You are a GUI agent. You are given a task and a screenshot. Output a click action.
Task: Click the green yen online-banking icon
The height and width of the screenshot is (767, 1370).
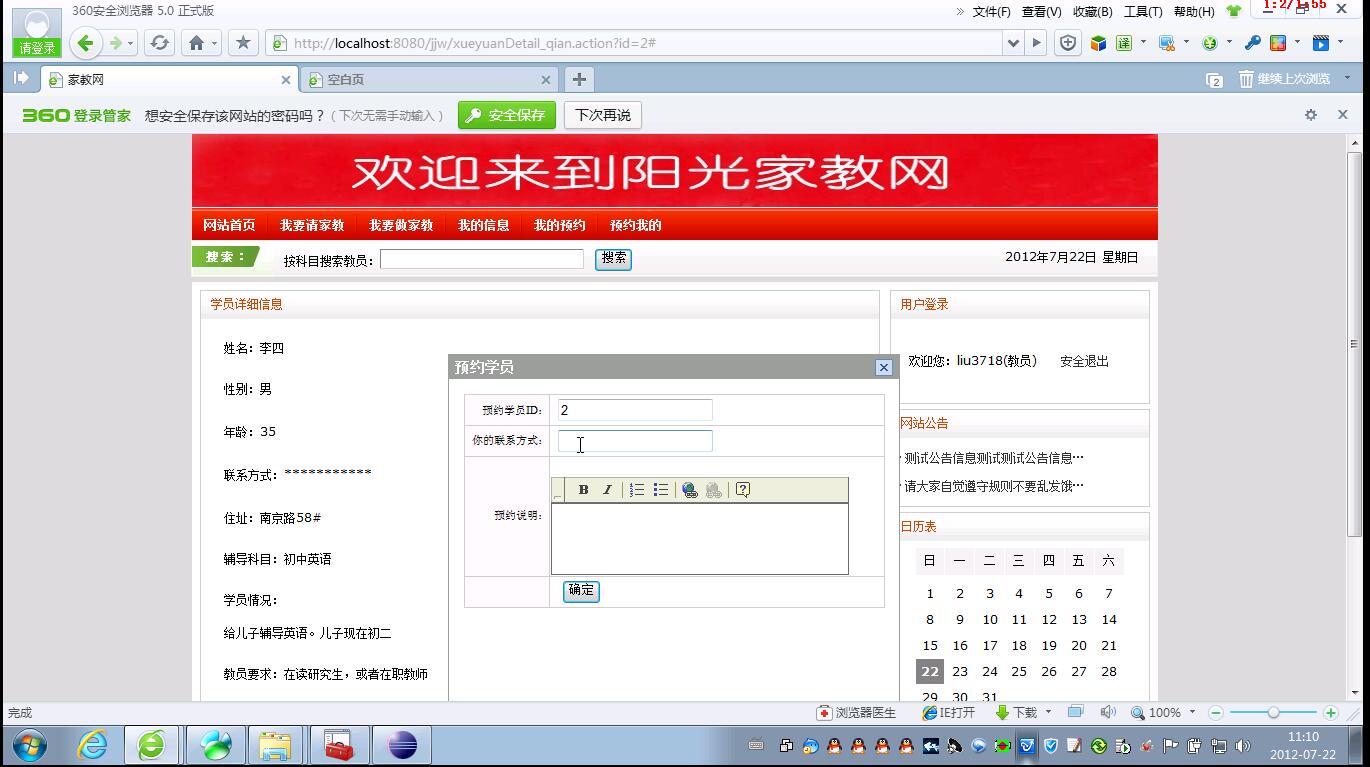coord(1210,43)
